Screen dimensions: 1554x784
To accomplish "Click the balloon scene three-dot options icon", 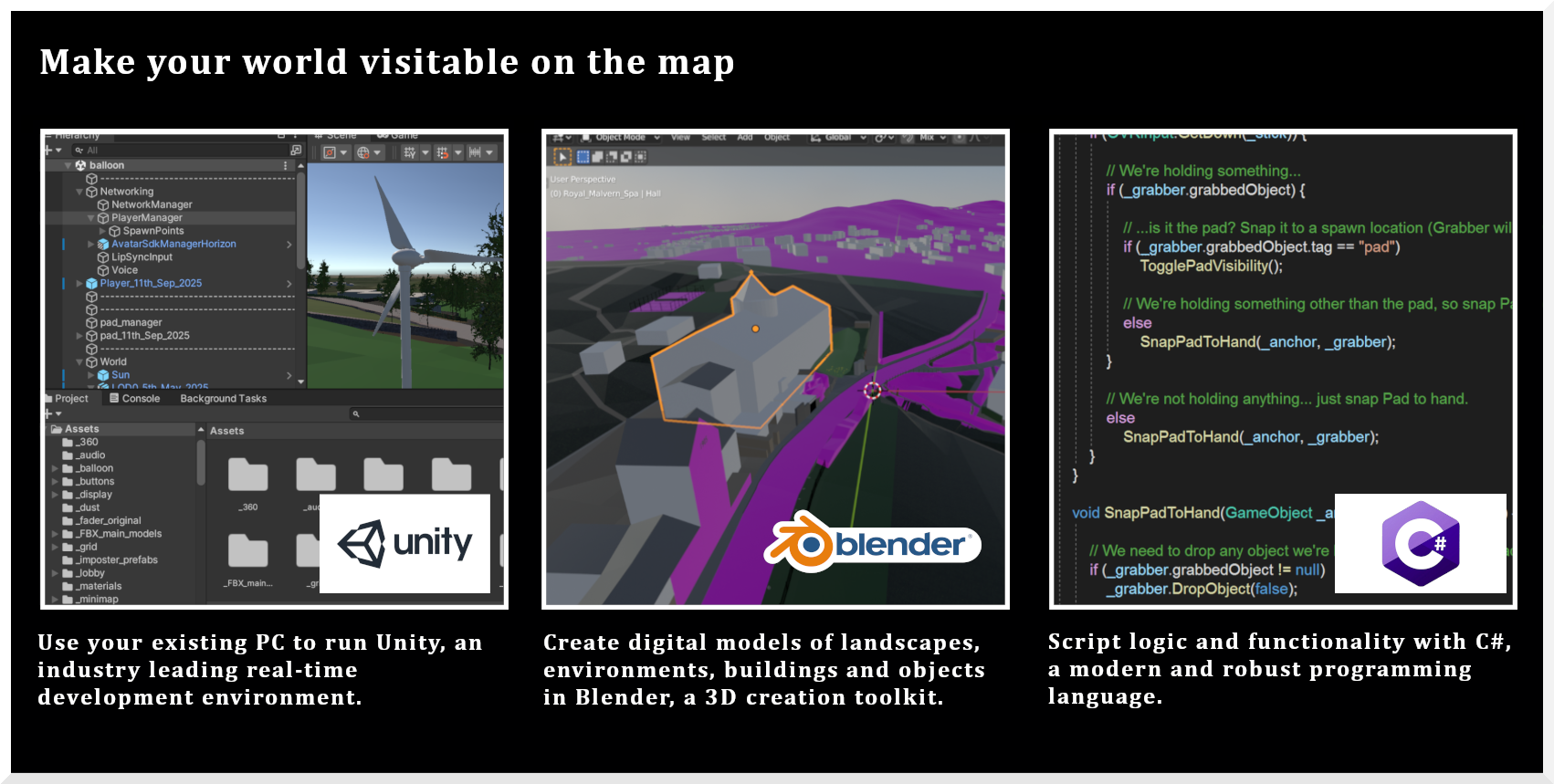I will coord(286,166).
